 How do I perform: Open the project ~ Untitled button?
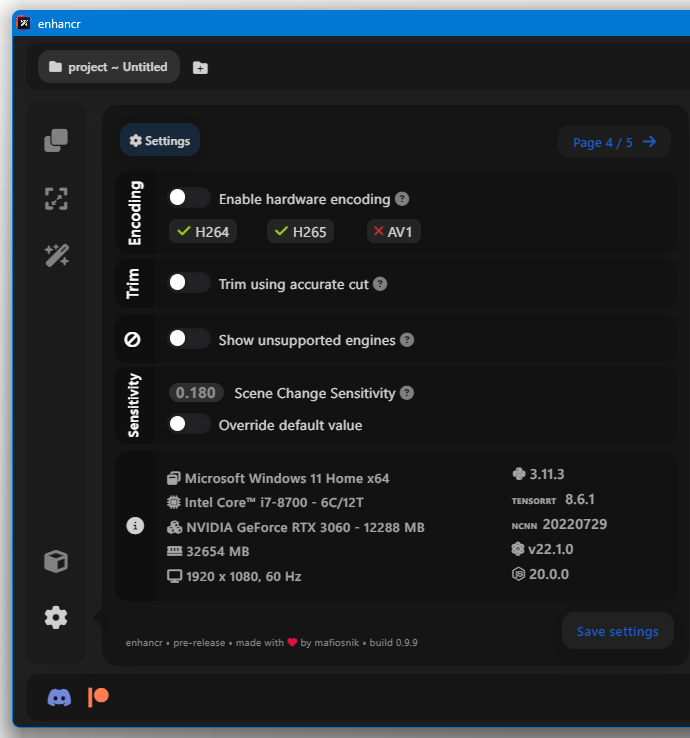click(109, 67)
